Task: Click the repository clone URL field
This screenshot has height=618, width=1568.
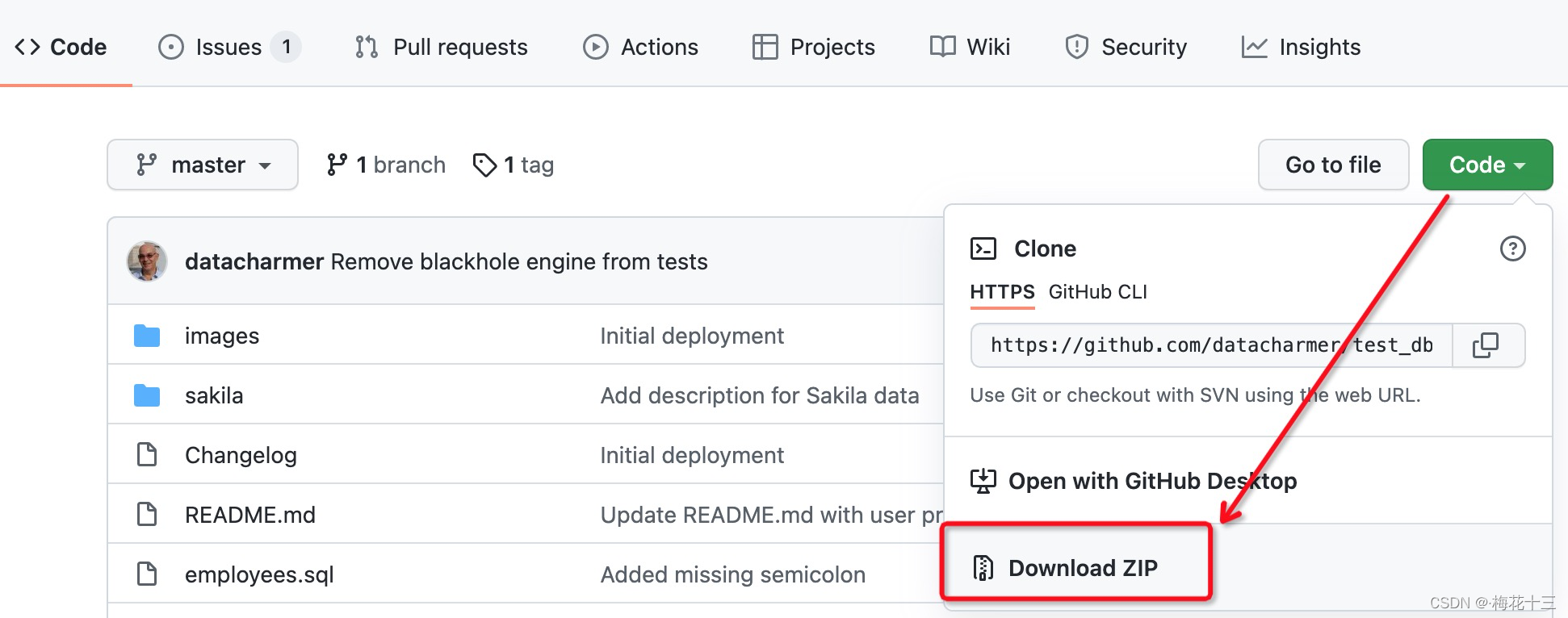Action: click(1211, 345)
